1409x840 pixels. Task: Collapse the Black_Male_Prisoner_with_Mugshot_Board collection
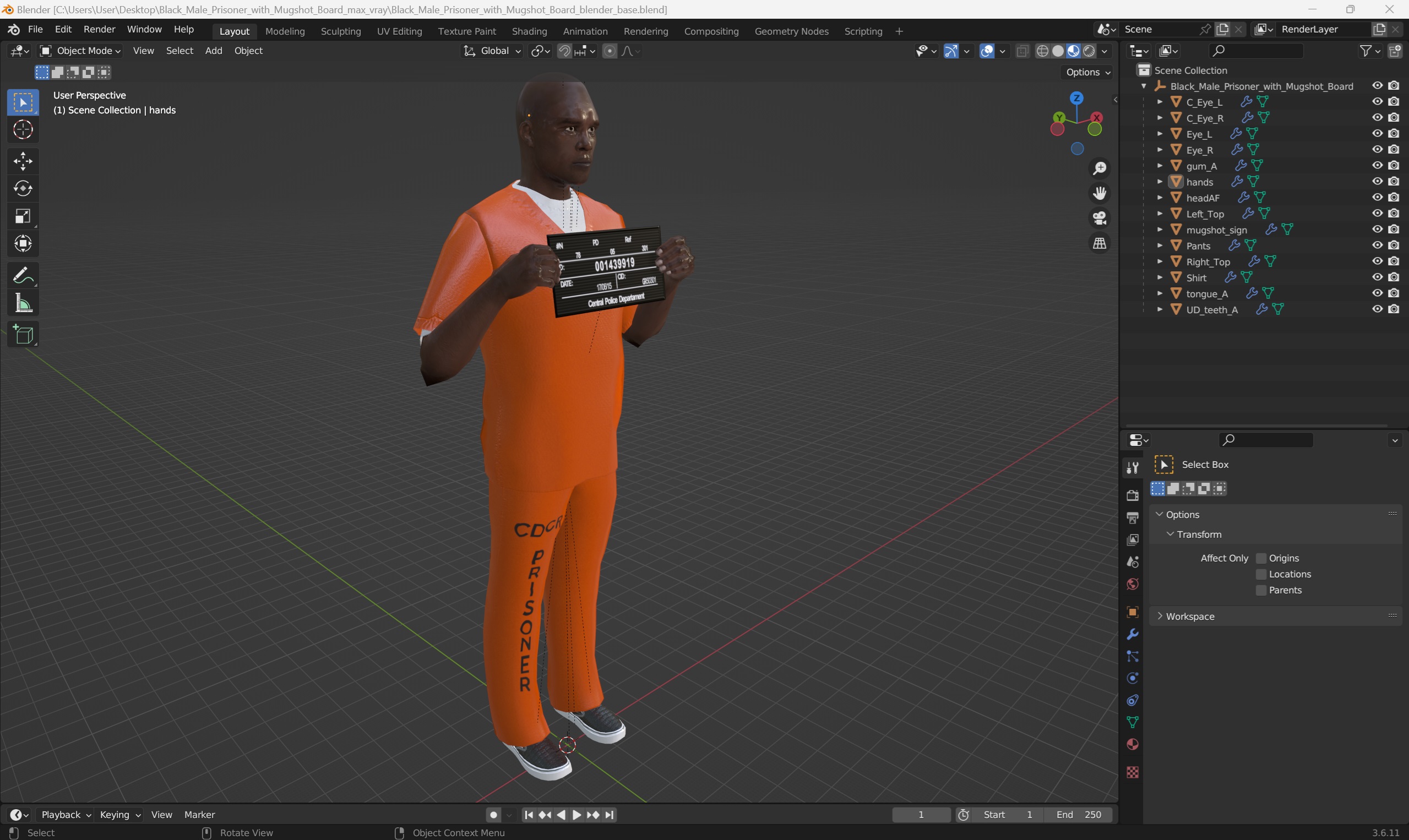tap(1144, 86)
